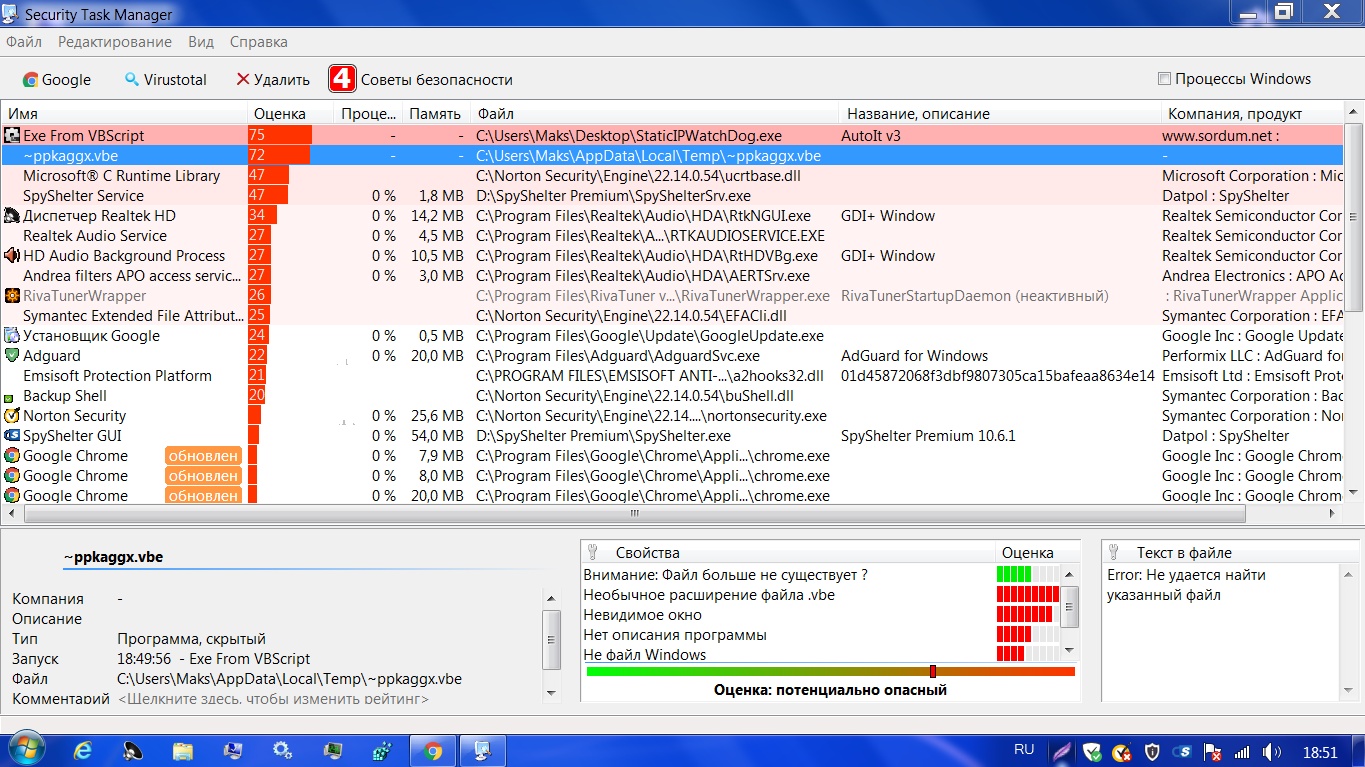Sort by Компания, продукт column header
The height and width of the screenshot is (767, 1365).
coord(1253,113)
